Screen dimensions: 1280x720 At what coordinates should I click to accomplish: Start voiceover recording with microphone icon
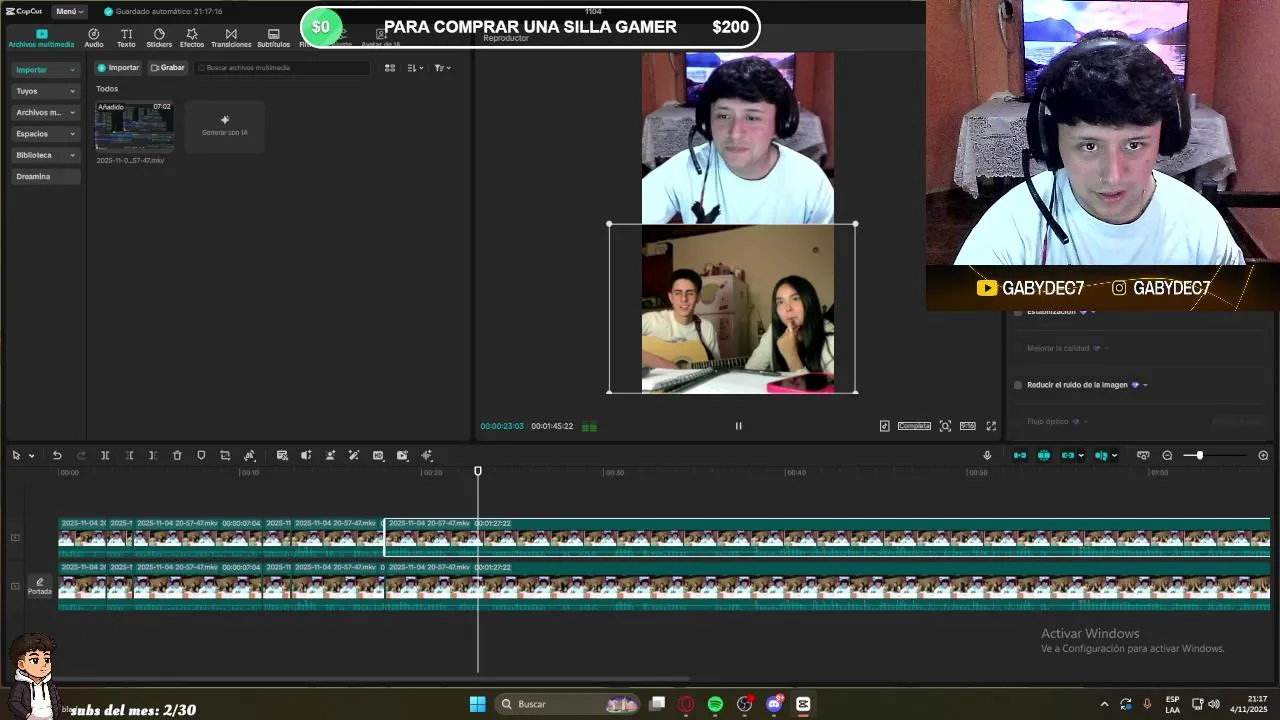[987, 456]
